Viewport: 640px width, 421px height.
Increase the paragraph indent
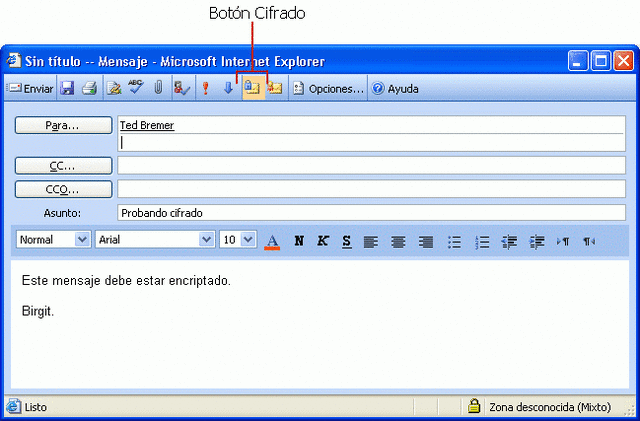(x=537, y=242)
